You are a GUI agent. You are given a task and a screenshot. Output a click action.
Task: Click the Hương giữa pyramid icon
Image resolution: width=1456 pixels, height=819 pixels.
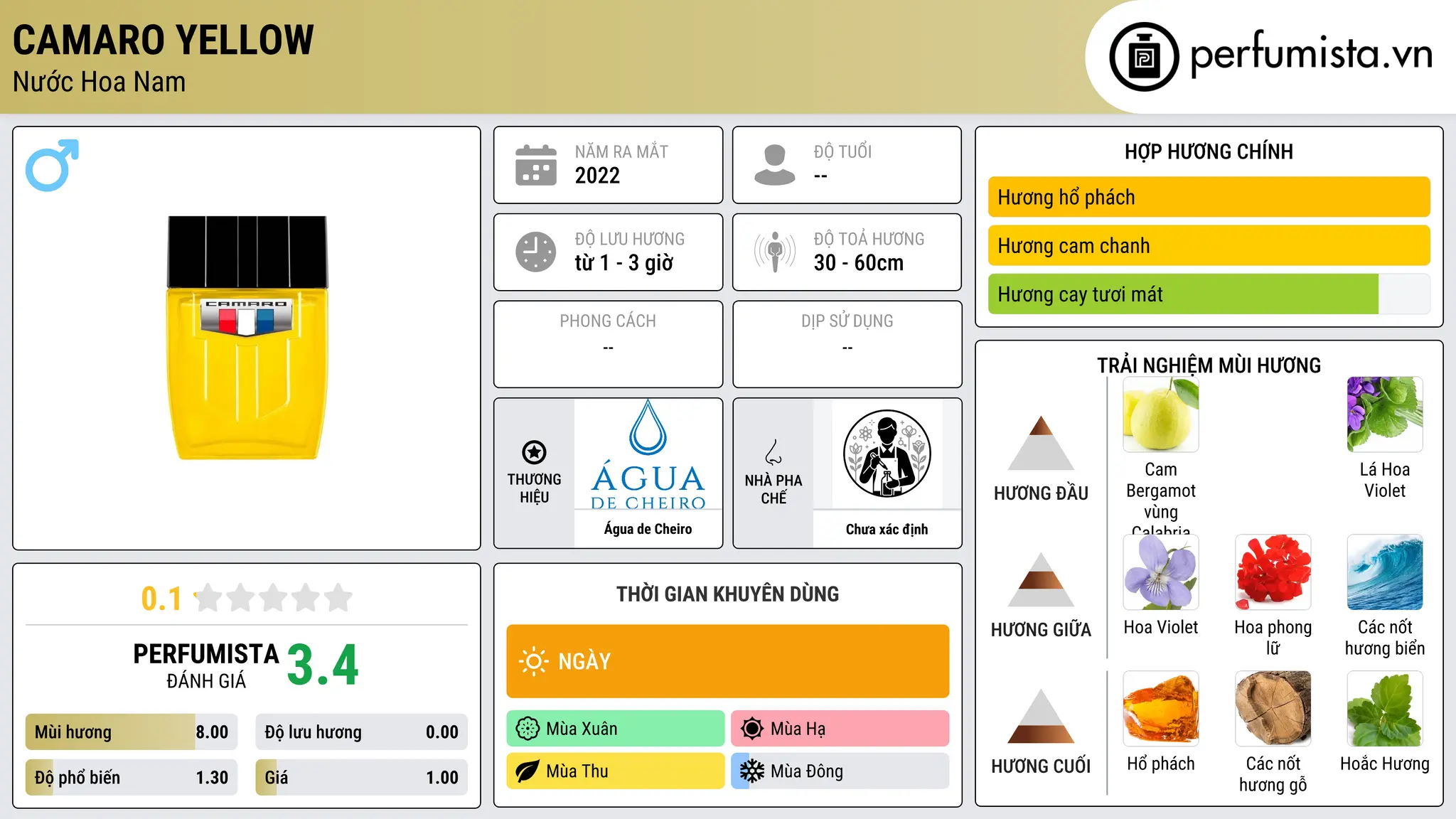coord(1041,579)
